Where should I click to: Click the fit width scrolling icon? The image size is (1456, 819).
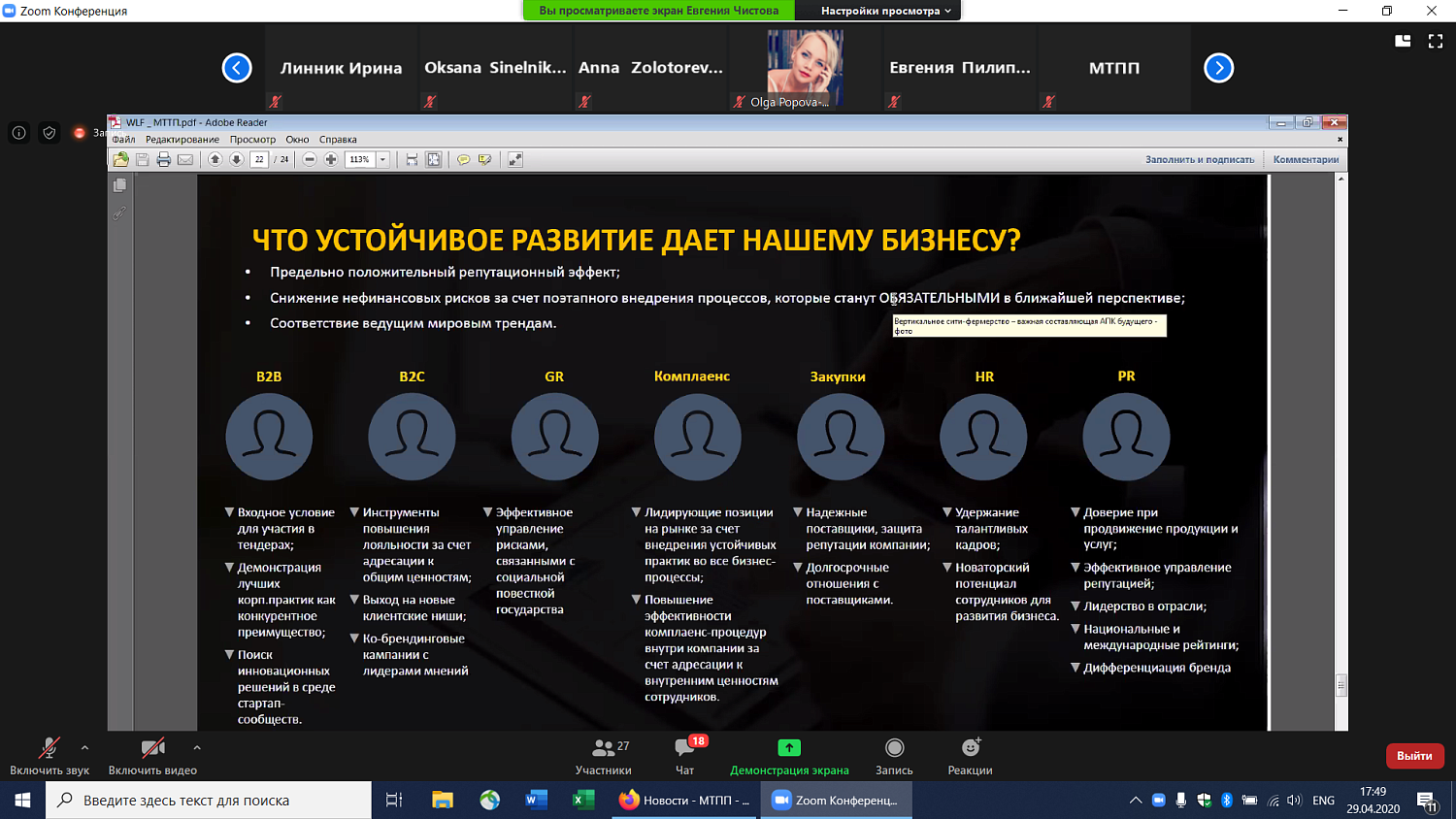(x=412, y=159)
